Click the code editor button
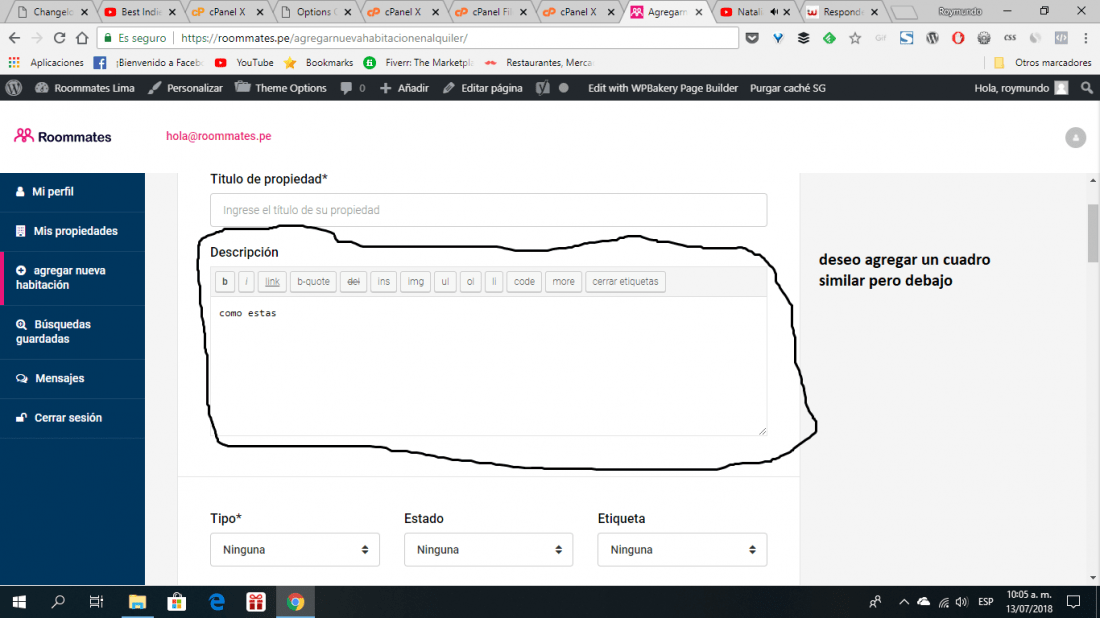1100x618 pixels. tap(524, 281)
